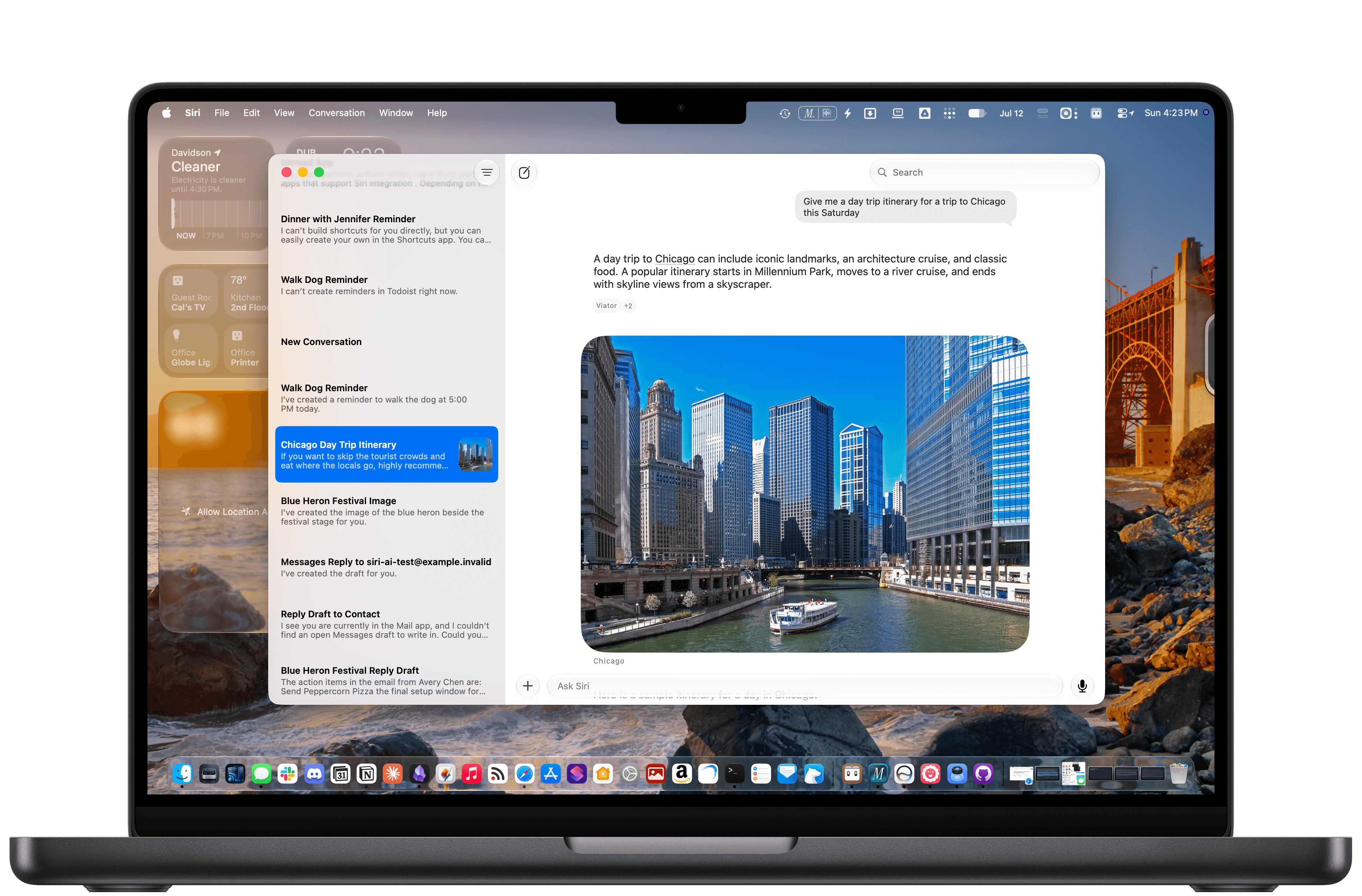Open the Davidson Cleaner electricity widget
Image resolution: width=1362 pixels, height=896 pixels.
(x=215, y=193)
